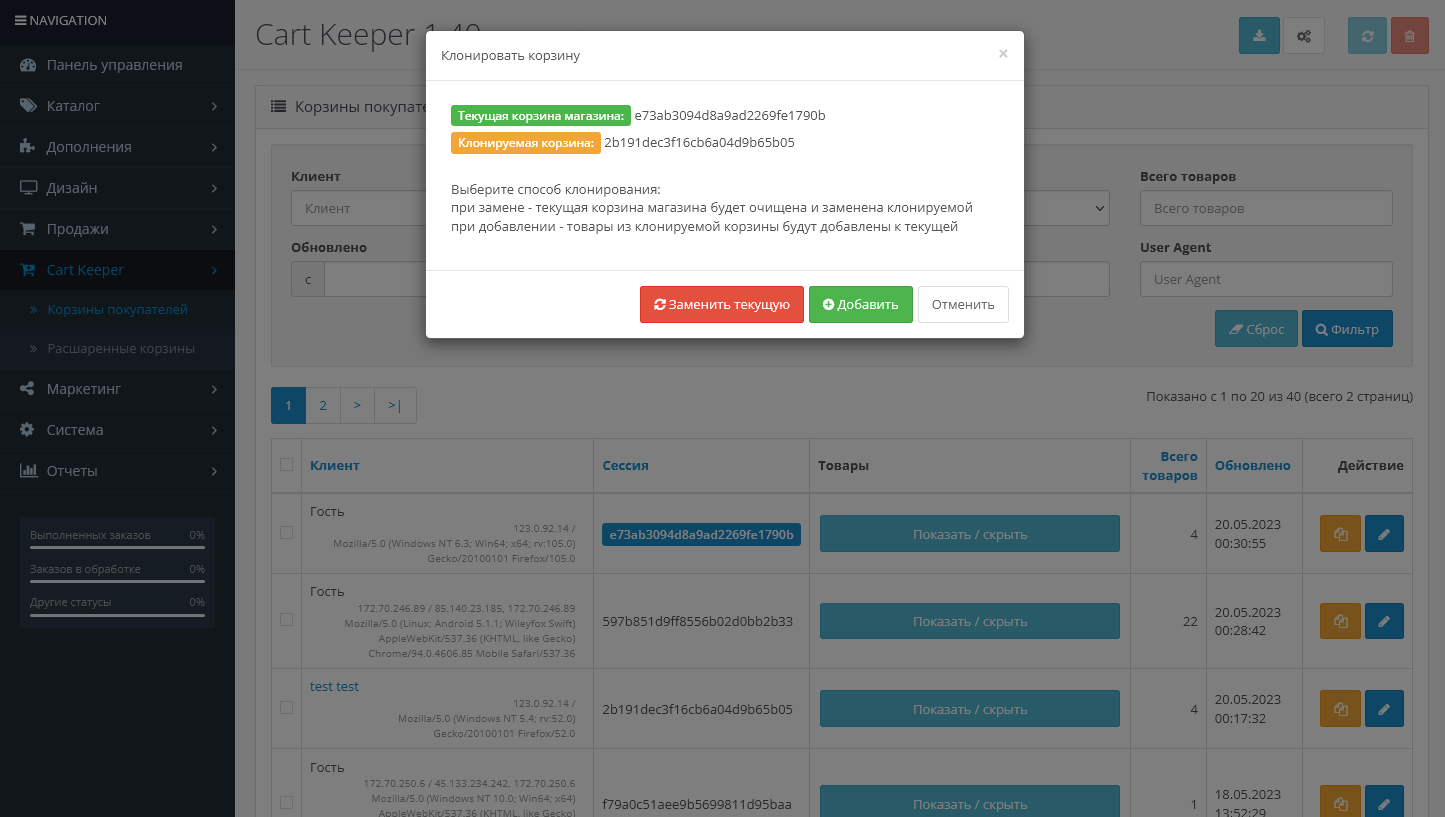This screenshot has height=817, width=1445.
Task: Open the test test customer link
Action: (x=334, y=686)
